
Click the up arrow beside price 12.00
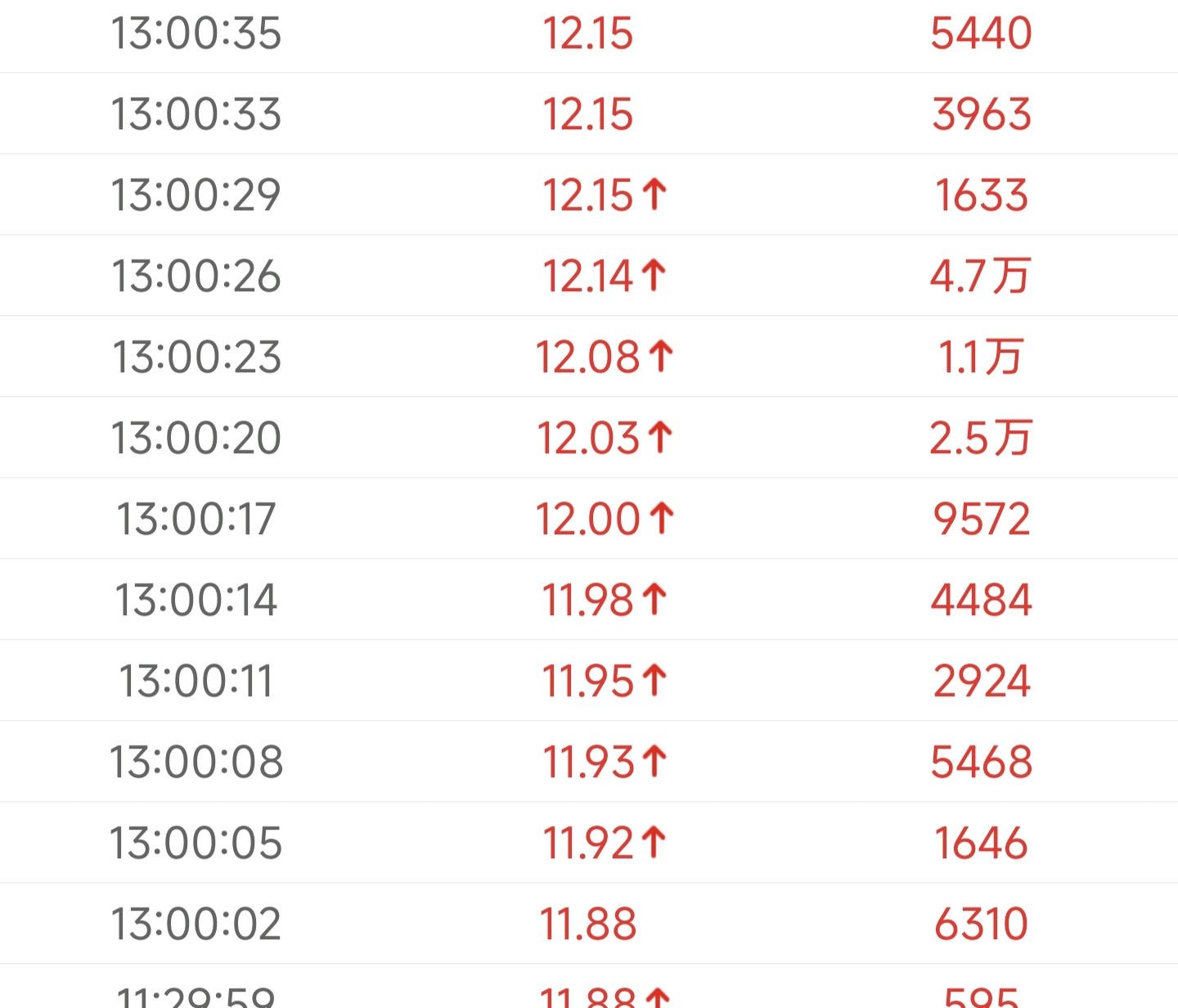coord(661,519)
